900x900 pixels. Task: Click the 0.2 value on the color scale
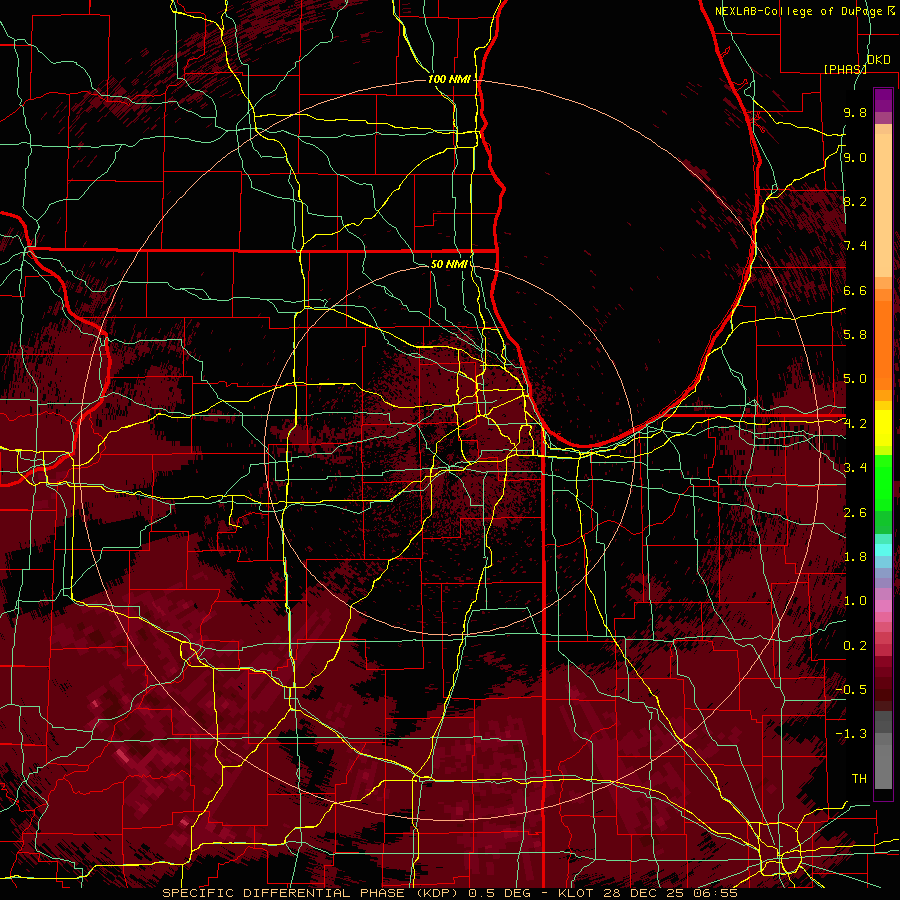[x=855, y=646]
